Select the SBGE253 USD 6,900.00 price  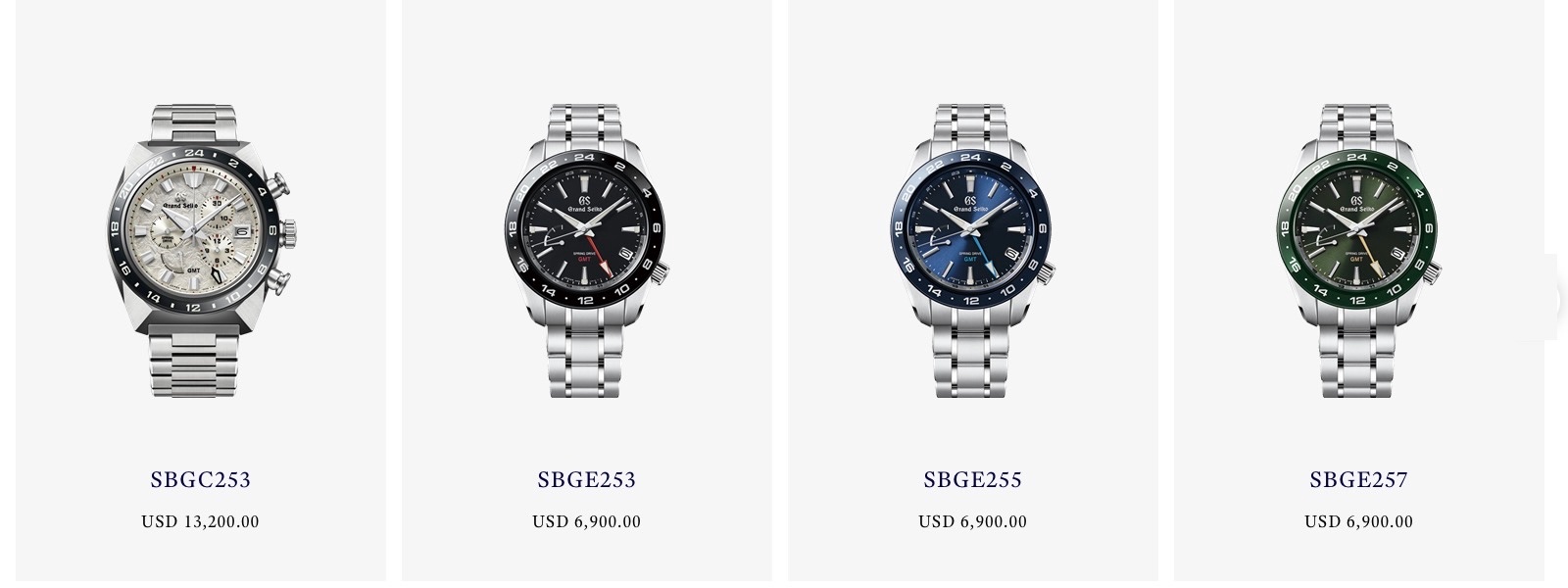[587, 521]
